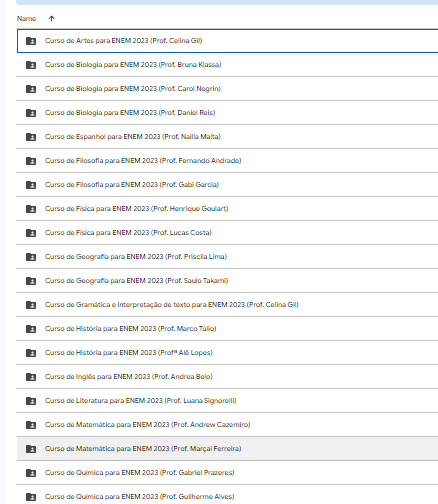Select Curso de Física Prof. Lucas Costa
This screenshot has height=504, width=438.
(227, 233)
